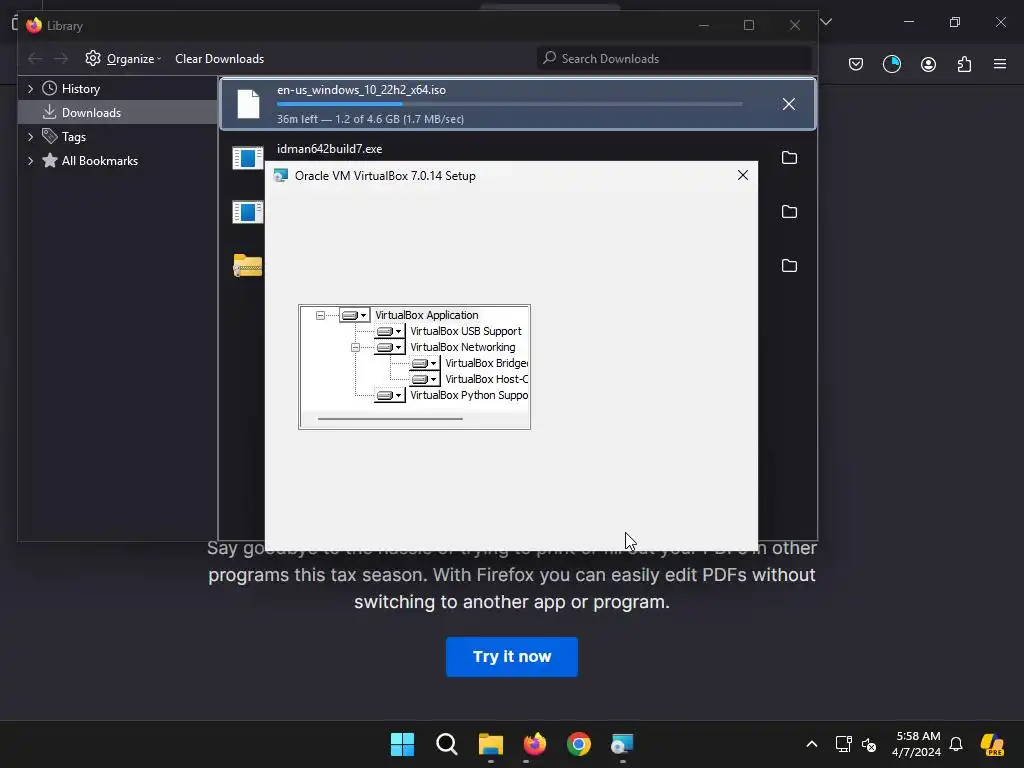The height and width of the screenshot is (768, 1024).
Task: Click the ISO download progress bar
Action: pyautogui.click(x=509, y=104)
